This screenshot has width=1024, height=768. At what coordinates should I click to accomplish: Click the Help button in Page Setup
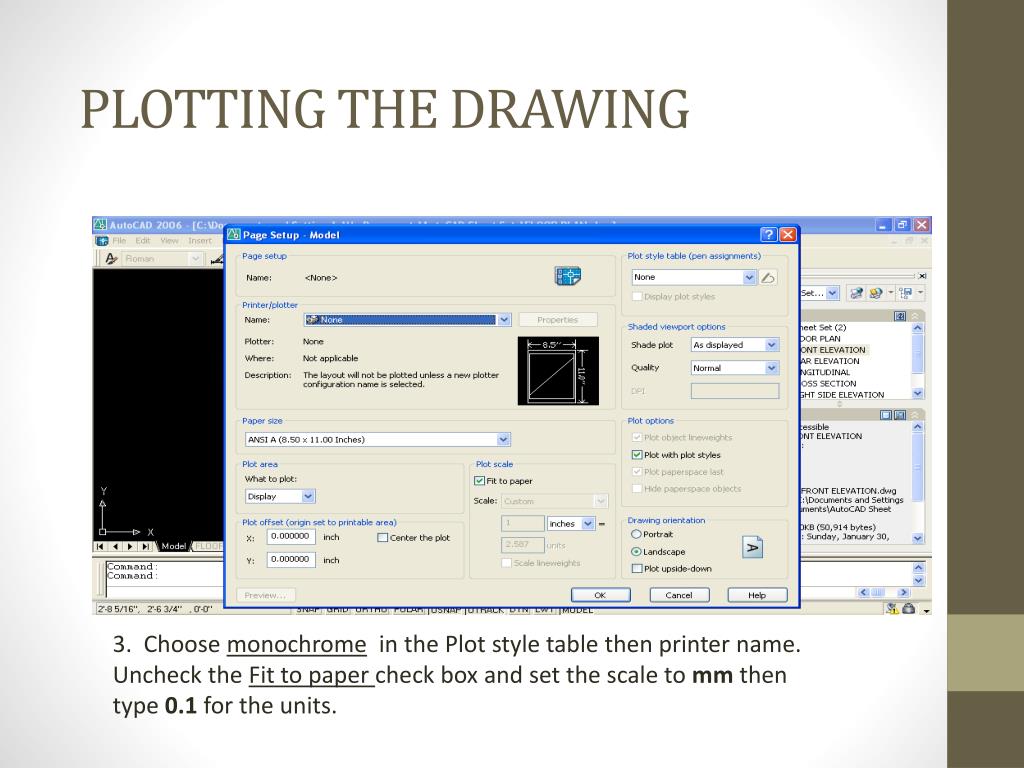pyautogui.click(x=758, y=595)
